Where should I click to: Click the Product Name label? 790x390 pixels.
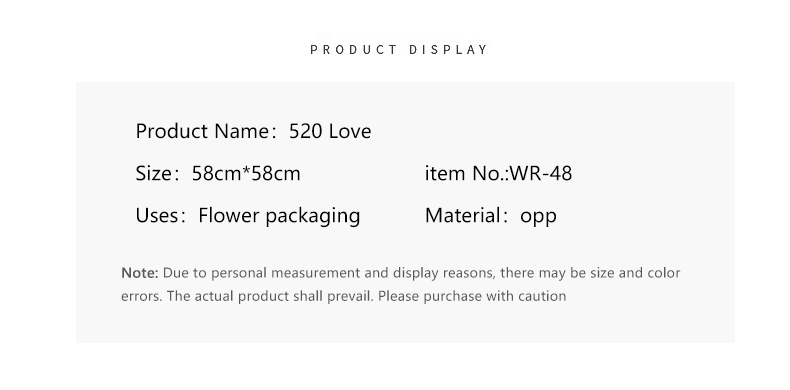(x=204, y=132)
